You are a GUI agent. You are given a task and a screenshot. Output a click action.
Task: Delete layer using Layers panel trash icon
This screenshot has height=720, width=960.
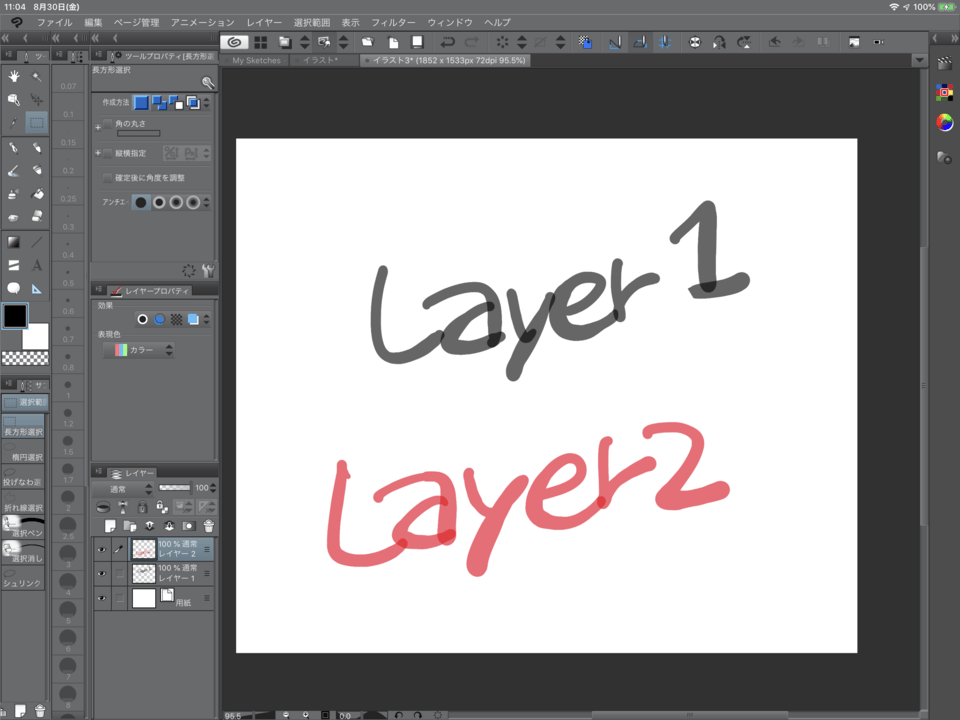point(209,526)
